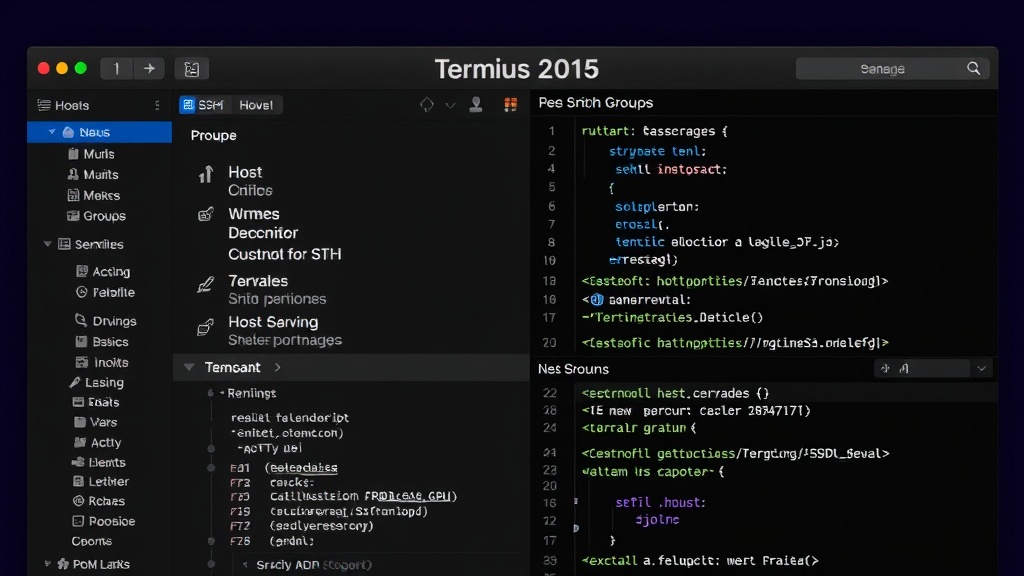Click the home outline icon
The height and width of the screenshot is (576, 1024).
(426, 104)
